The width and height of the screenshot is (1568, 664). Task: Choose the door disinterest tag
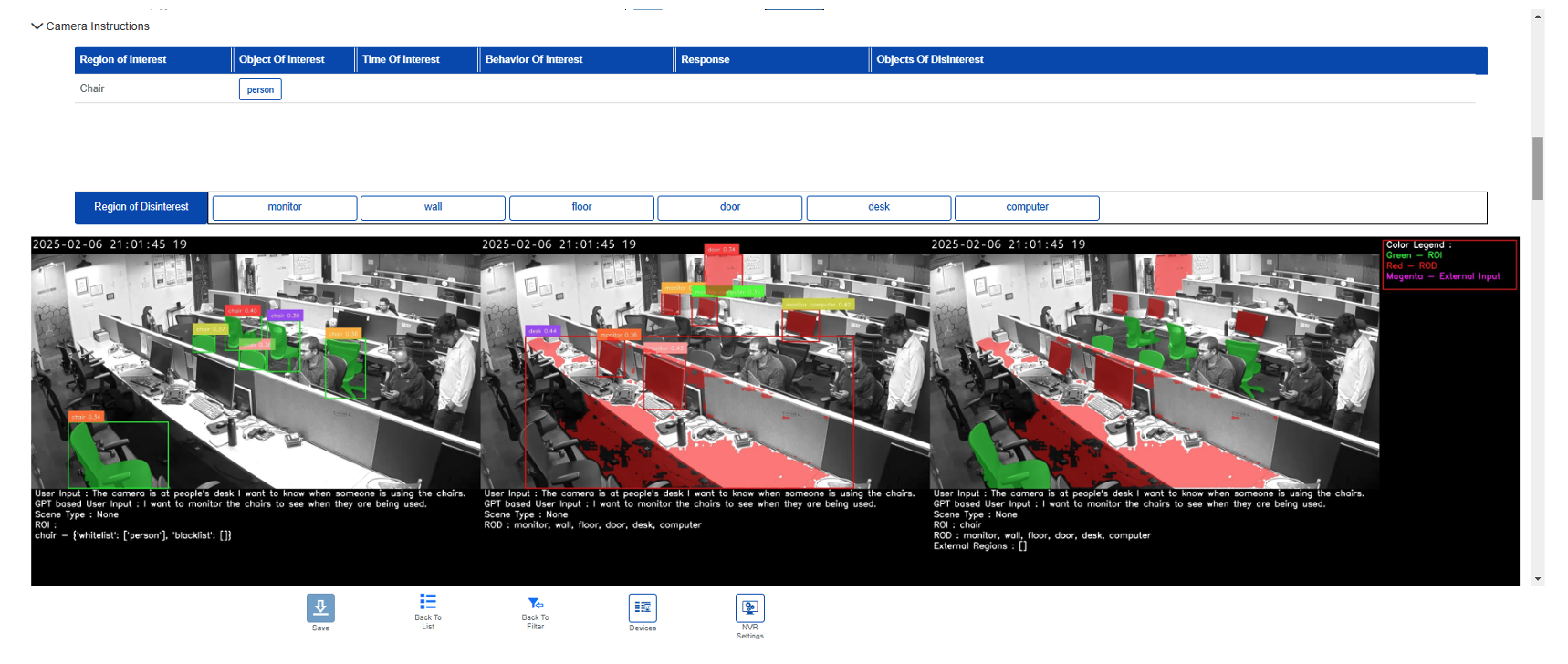[730, 207]
